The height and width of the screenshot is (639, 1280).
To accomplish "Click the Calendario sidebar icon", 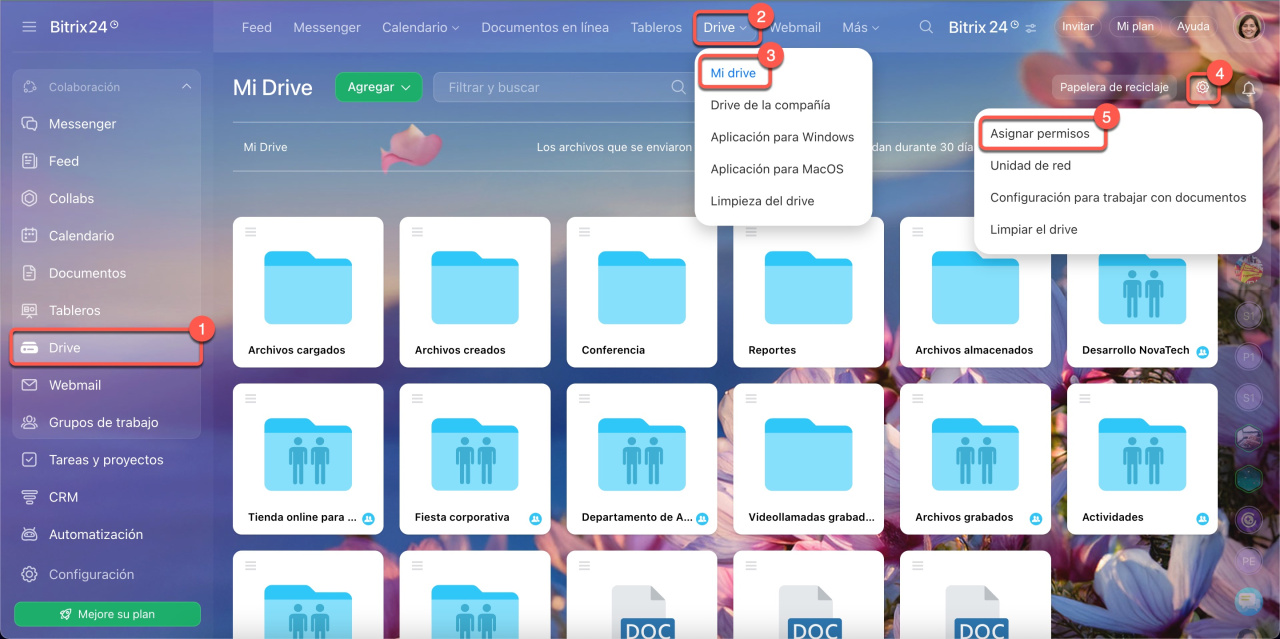I will coord(30,236).
